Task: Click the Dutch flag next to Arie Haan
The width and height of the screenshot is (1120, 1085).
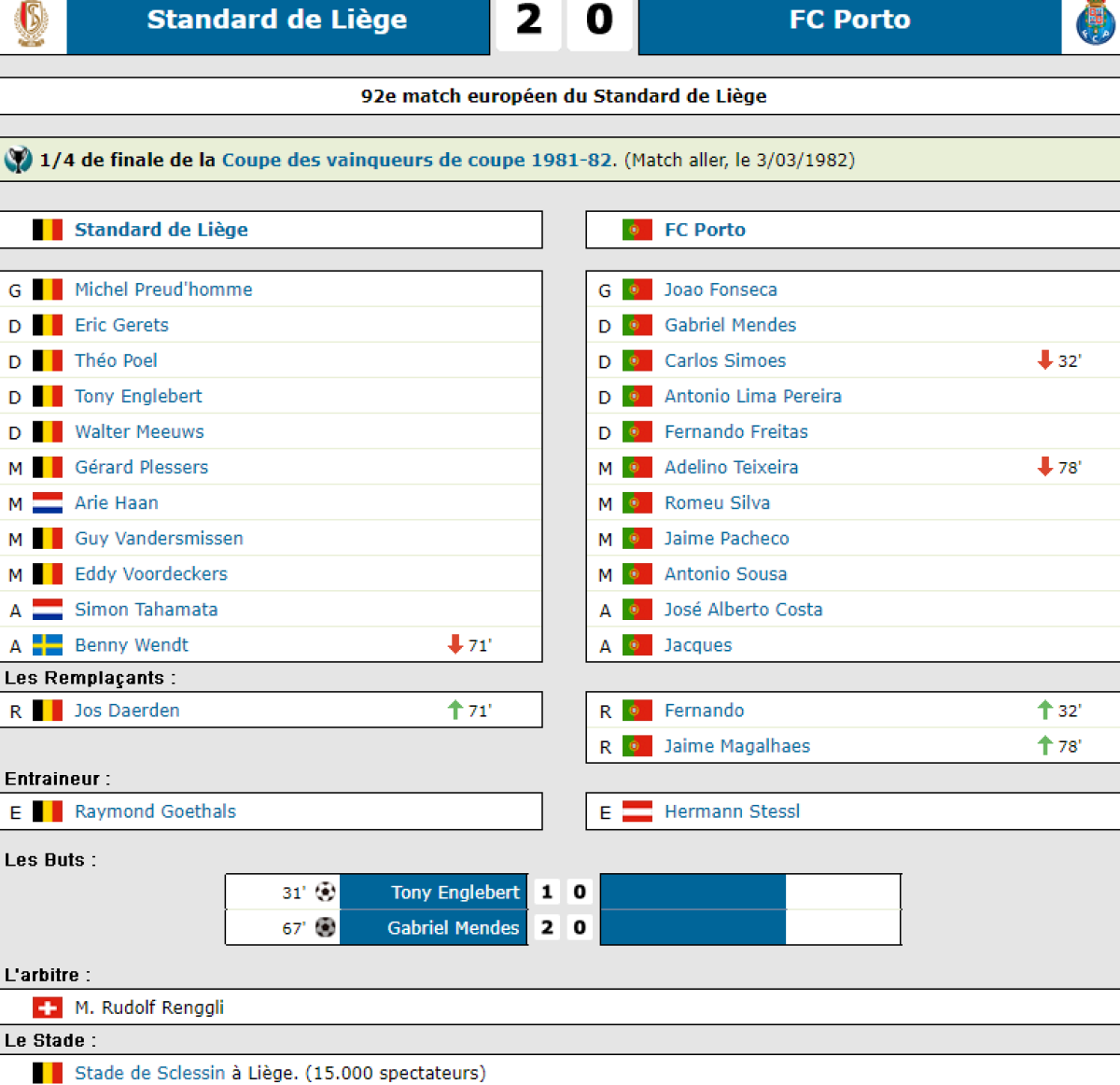Action: 48,503
